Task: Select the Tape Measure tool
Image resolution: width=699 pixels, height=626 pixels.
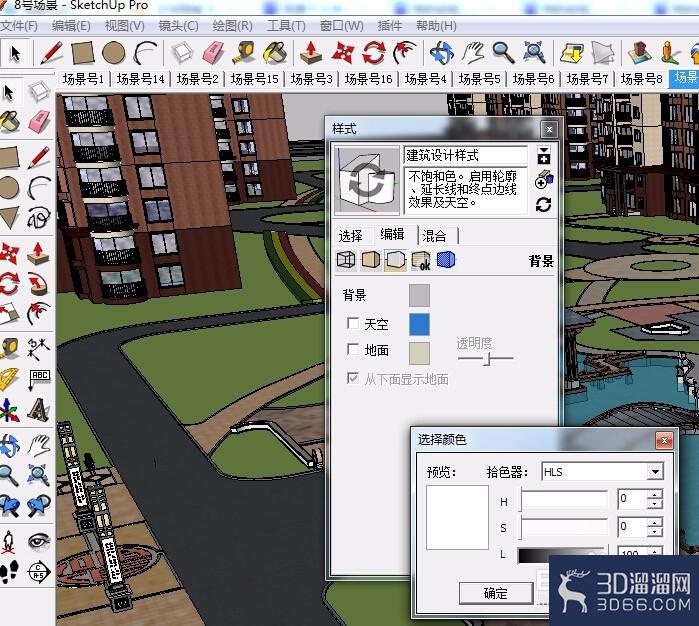Action: point(244,53)
